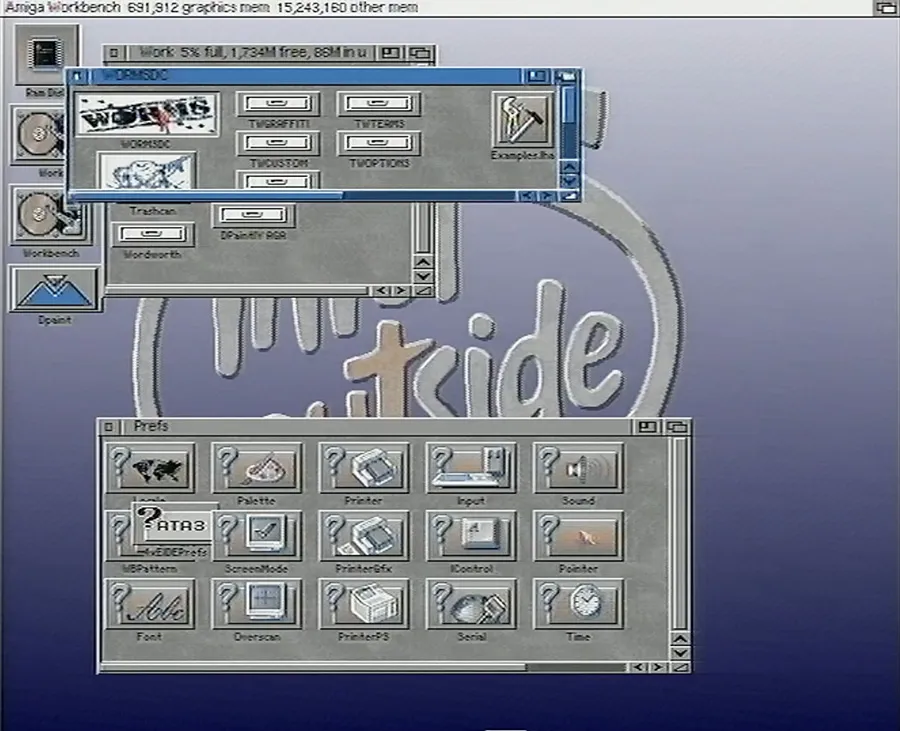Open the TWOPTIONS drawer
The image size is (900, 731).
379,143
